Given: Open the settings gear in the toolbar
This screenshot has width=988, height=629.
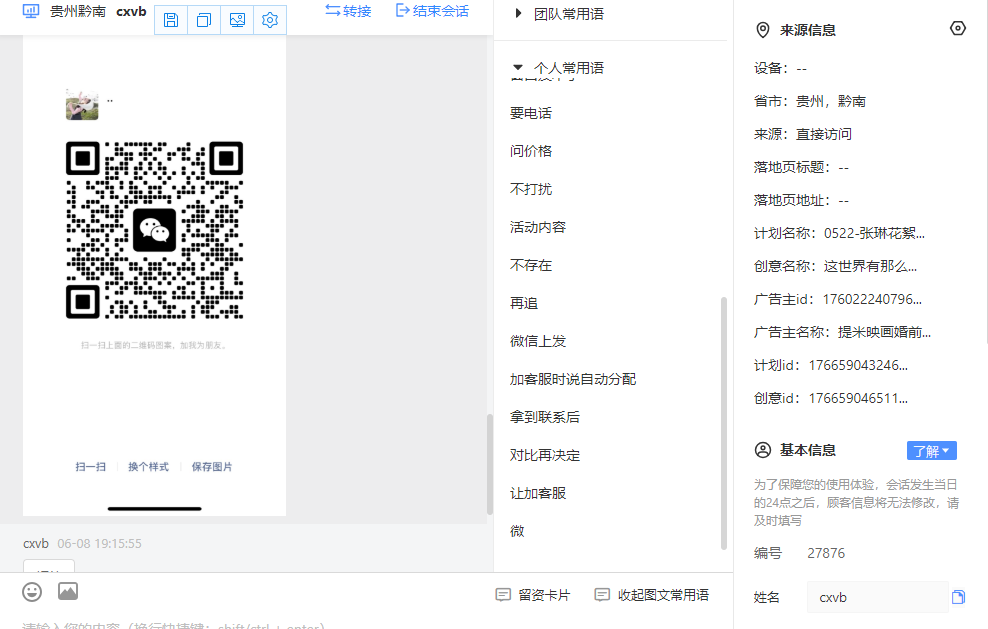Looking at the screenshot, I should click(270, 20).
